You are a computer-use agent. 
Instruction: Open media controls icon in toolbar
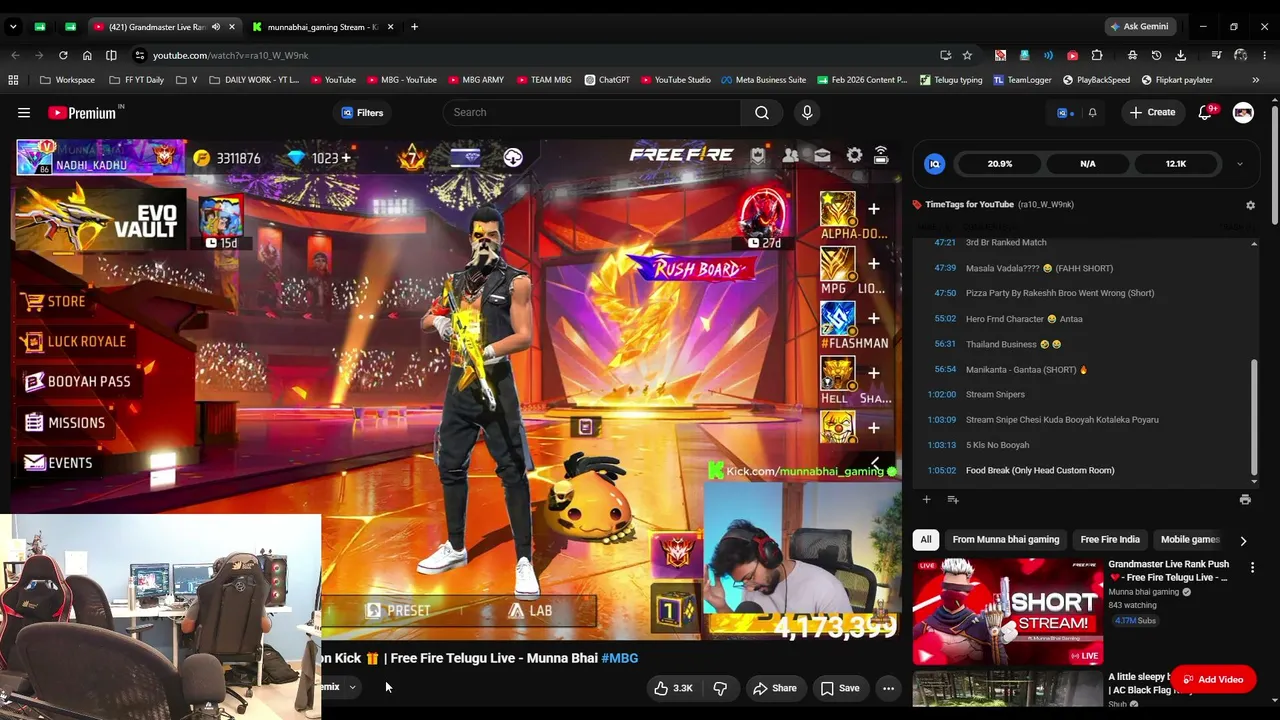(x=1216, y=55)
